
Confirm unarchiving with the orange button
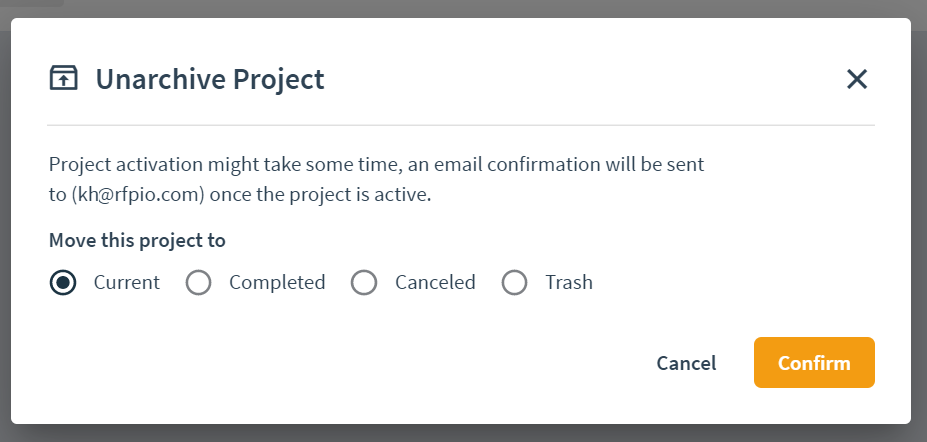click(x=814, y=363)
